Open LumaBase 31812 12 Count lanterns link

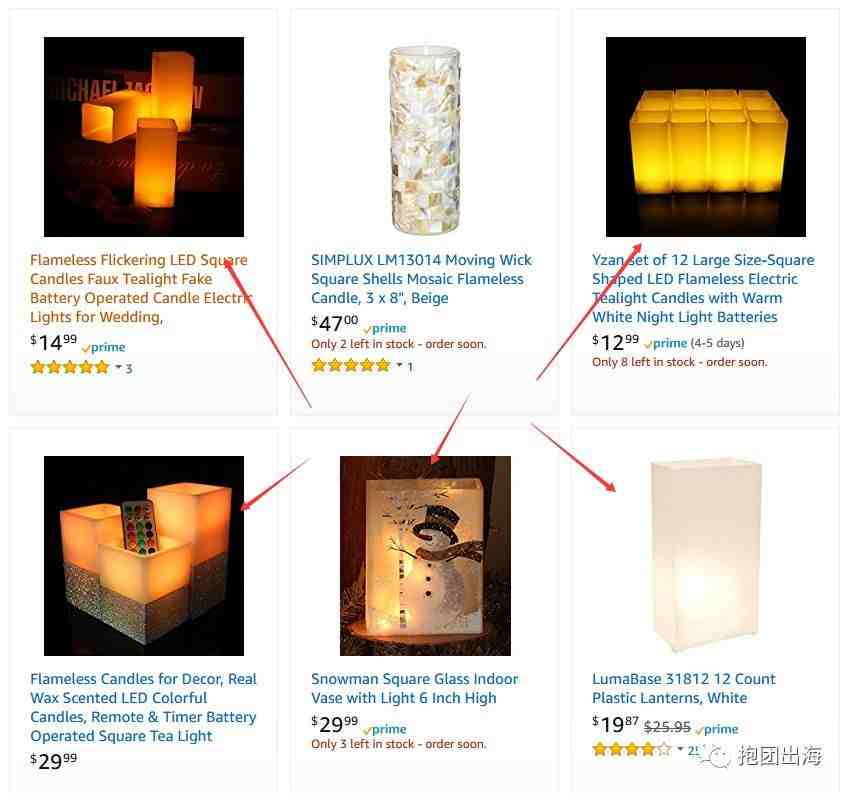tap(683, 688)
